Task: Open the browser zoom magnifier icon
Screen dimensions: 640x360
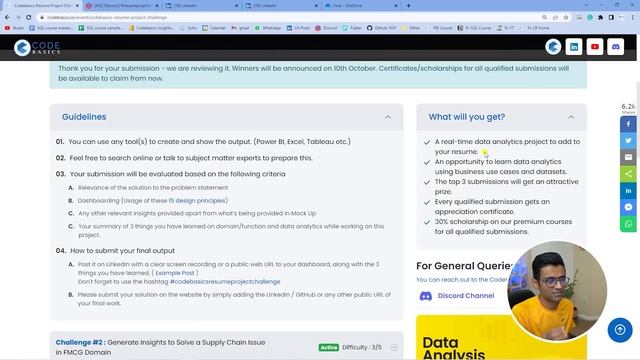Action: 544,18
